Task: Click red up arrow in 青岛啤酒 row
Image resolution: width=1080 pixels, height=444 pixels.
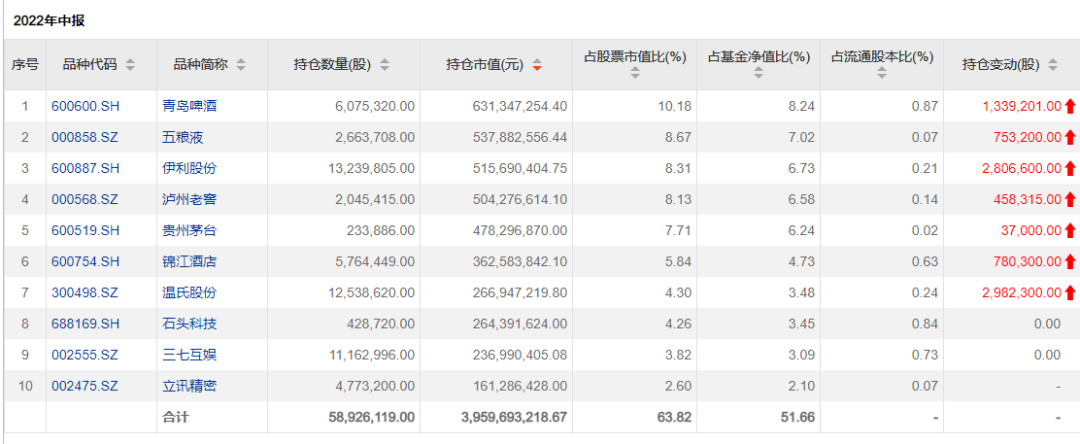Action: click(1070, 106)
